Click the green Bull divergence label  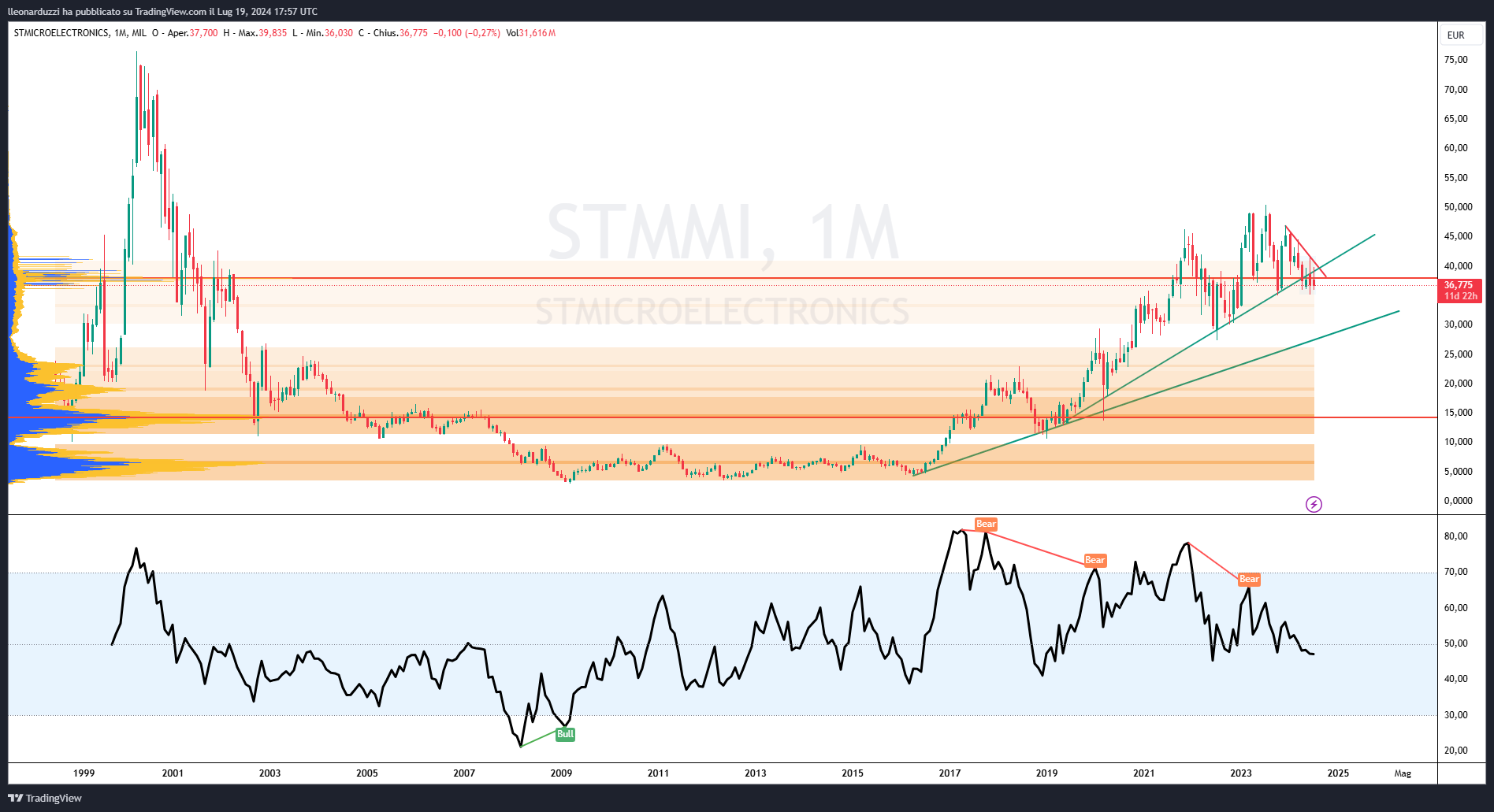[565, 734]
